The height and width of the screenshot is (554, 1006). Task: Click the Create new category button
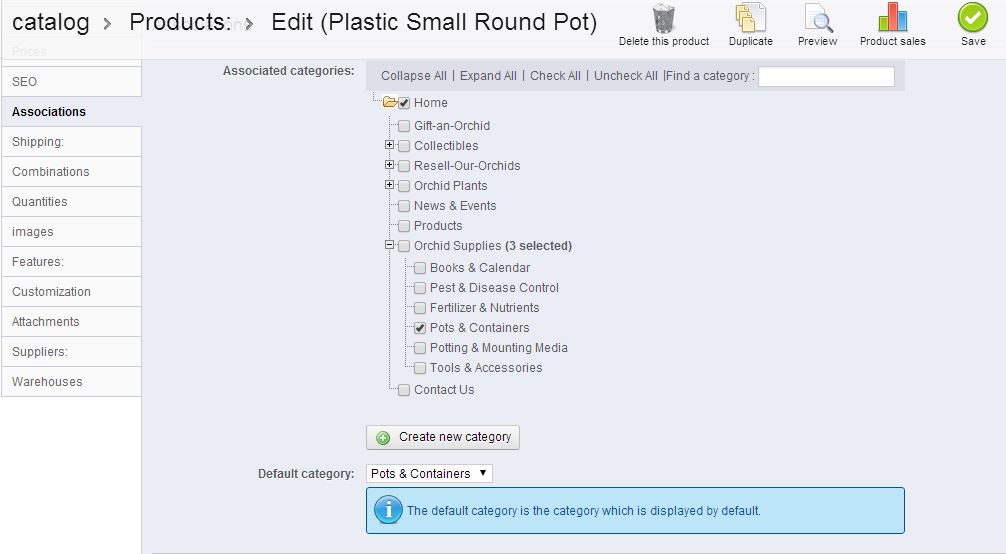click(x=443, y=437)
